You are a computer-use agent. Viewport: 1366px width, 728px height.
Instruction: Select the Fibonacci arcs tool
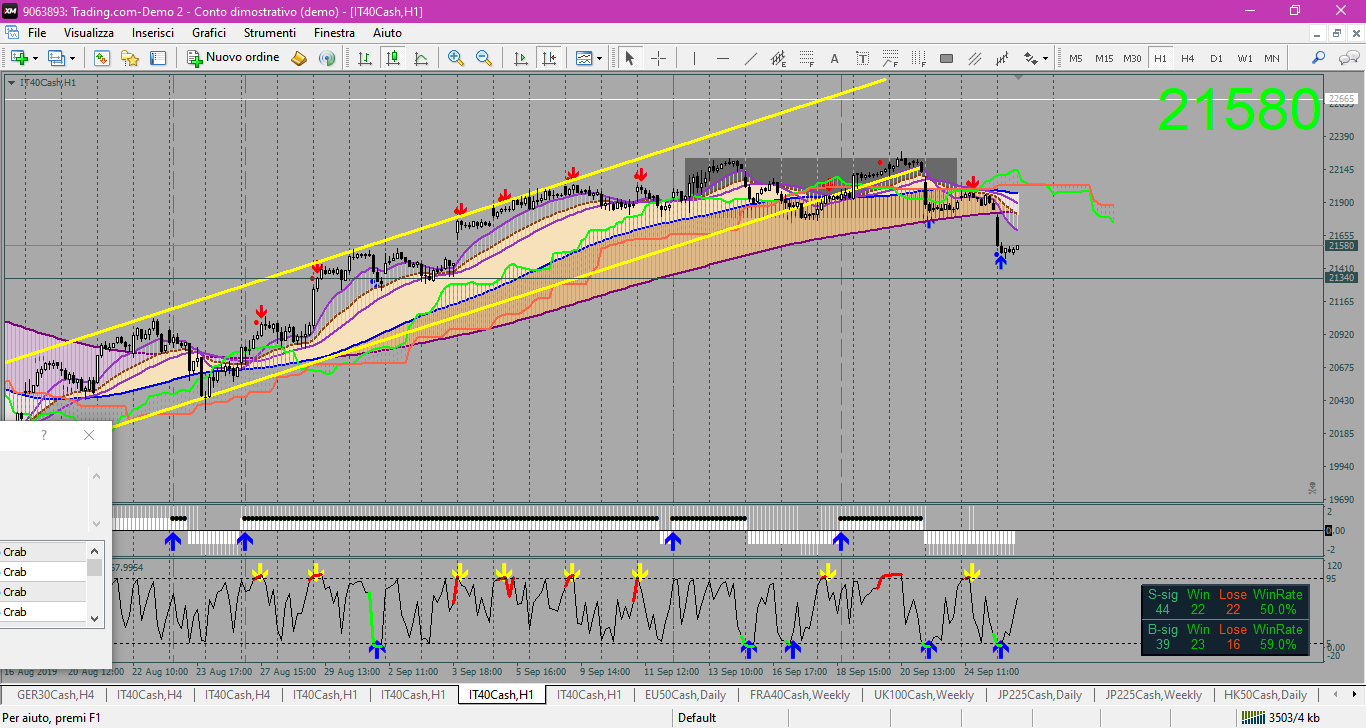click(x=891, y=58)
